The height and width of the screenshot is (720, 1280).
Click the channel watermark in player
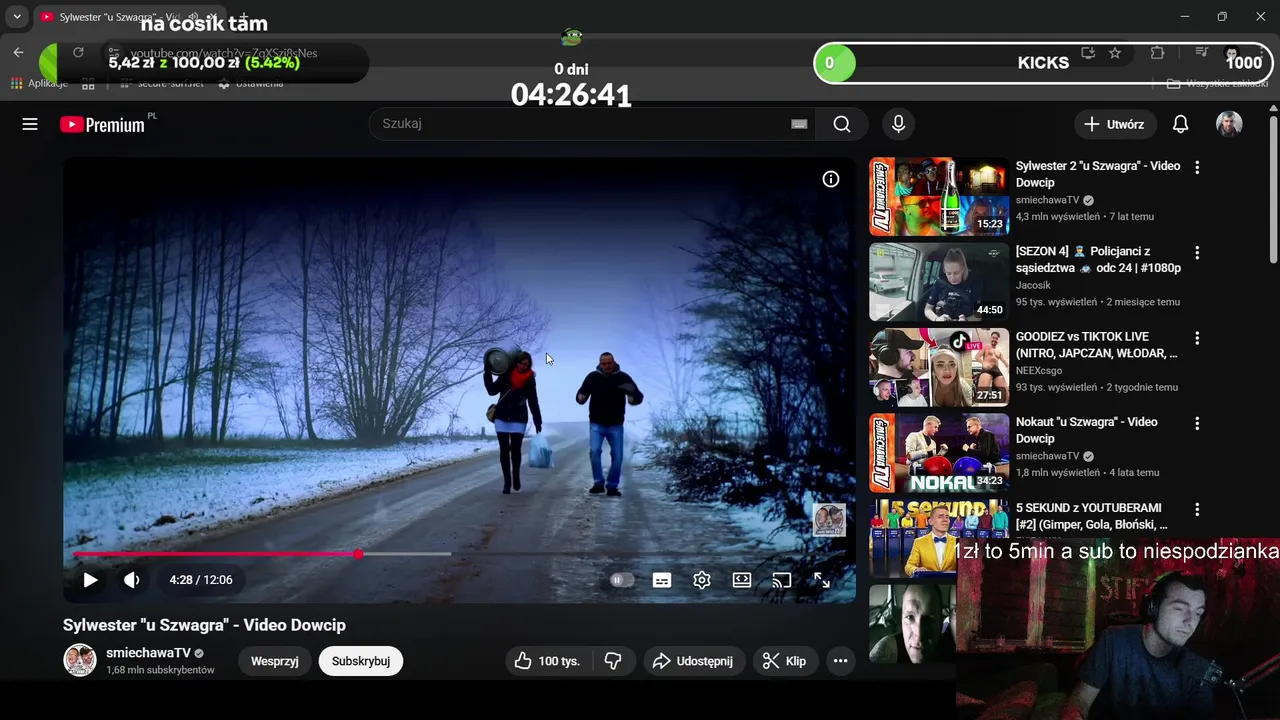tap(829, 520)
